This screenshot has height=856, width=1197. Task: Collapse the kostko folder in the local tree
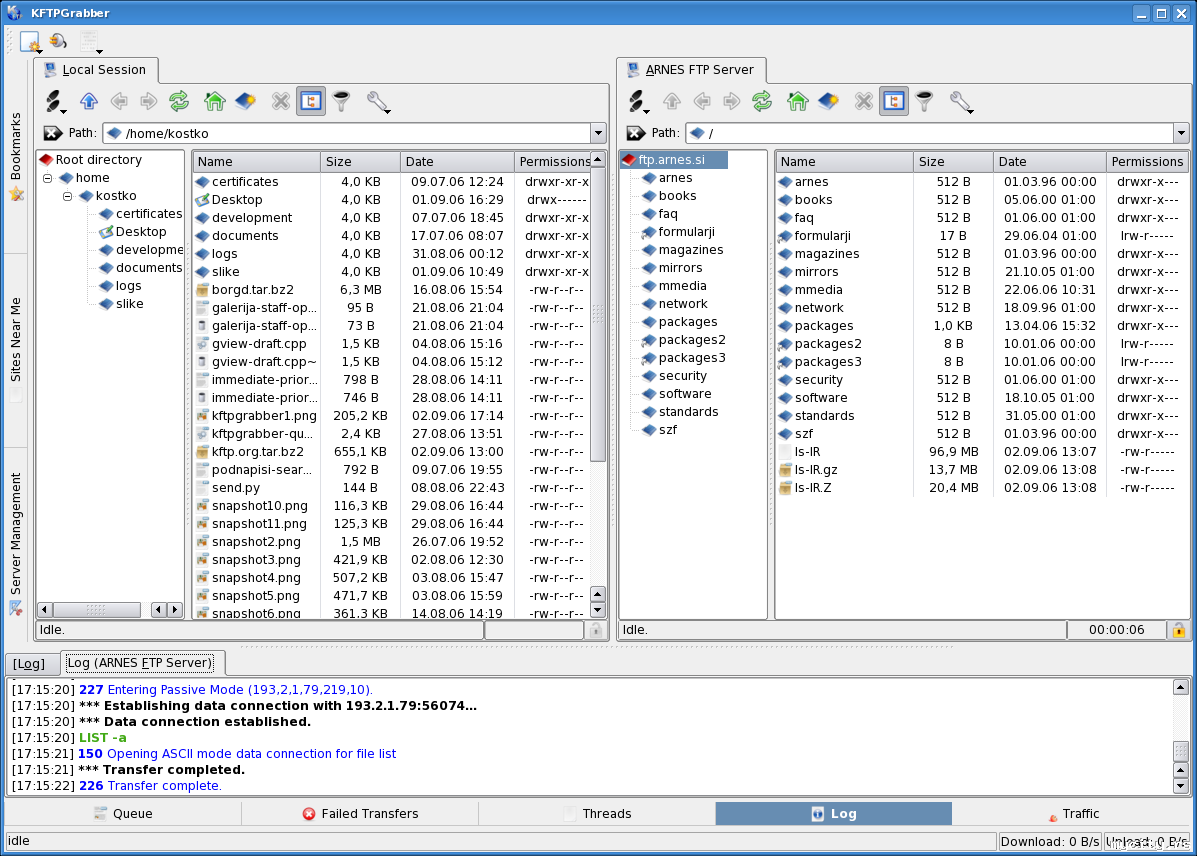point(68,196)
